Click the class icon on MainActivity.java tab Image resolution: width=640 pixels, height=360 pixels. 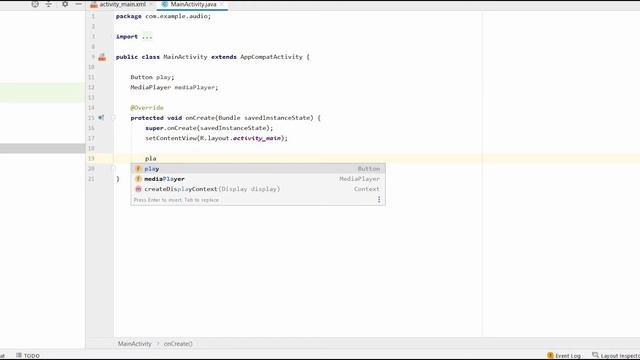click(164, 4)
